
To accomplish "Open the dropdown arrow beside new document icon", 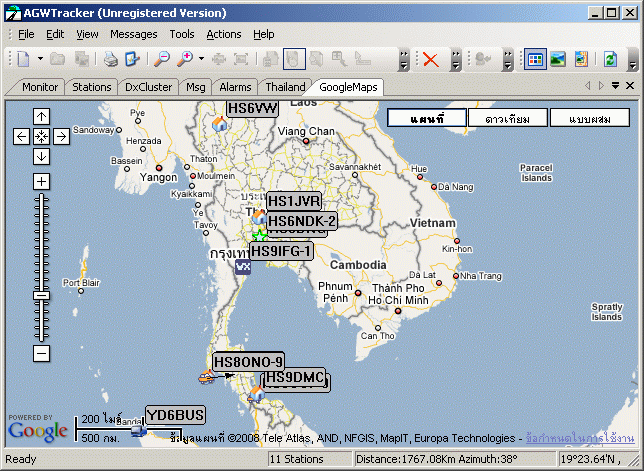I will point(40,59).
